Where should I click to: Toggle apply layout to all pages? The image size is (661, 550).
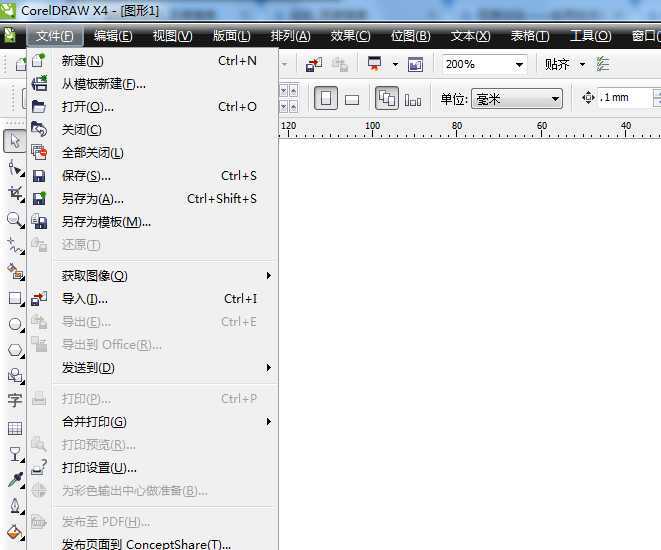click(x=387, y=98)
